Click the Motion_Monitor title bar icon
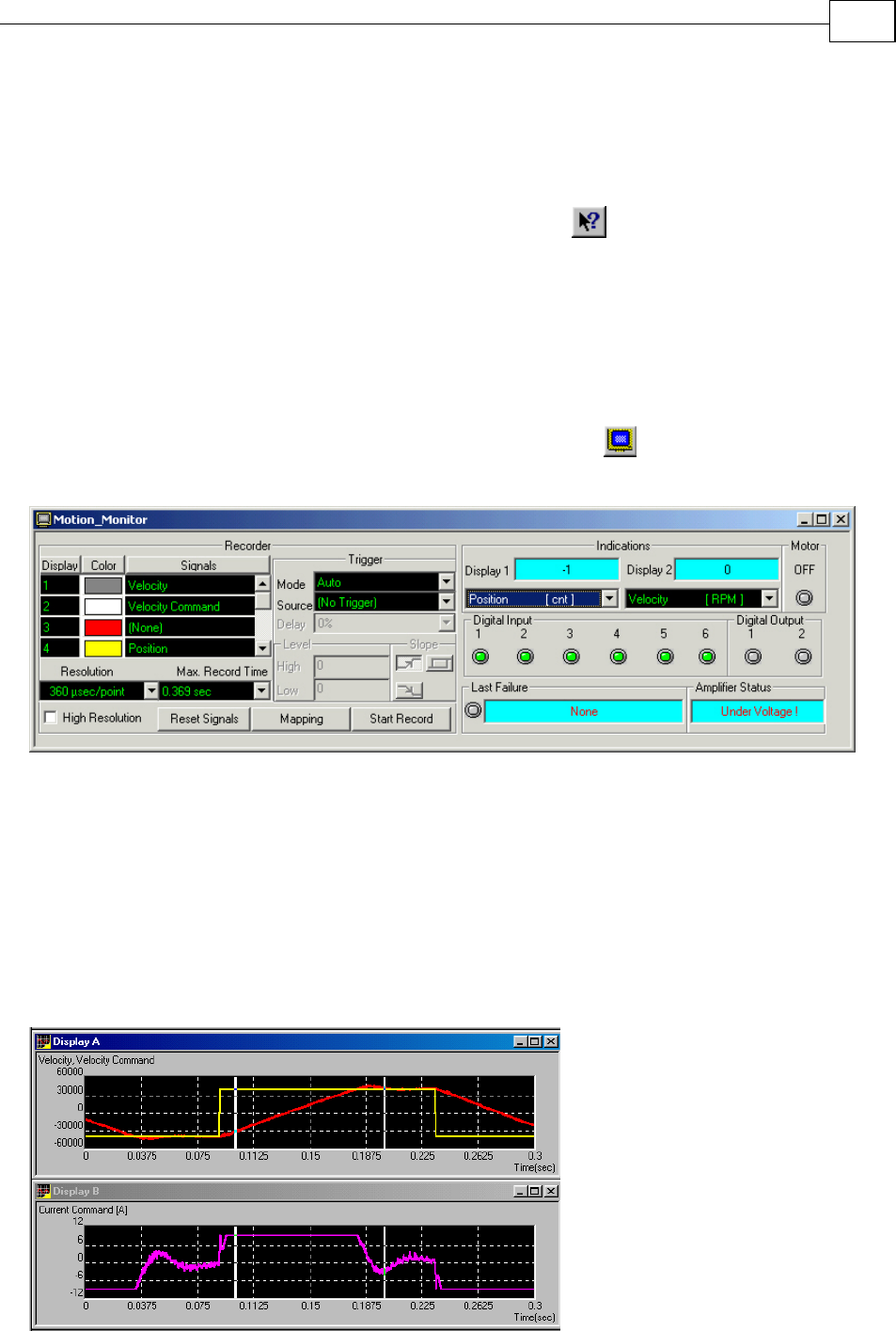Viewport: 896px width, 1331px height. (x=43, y=519)
